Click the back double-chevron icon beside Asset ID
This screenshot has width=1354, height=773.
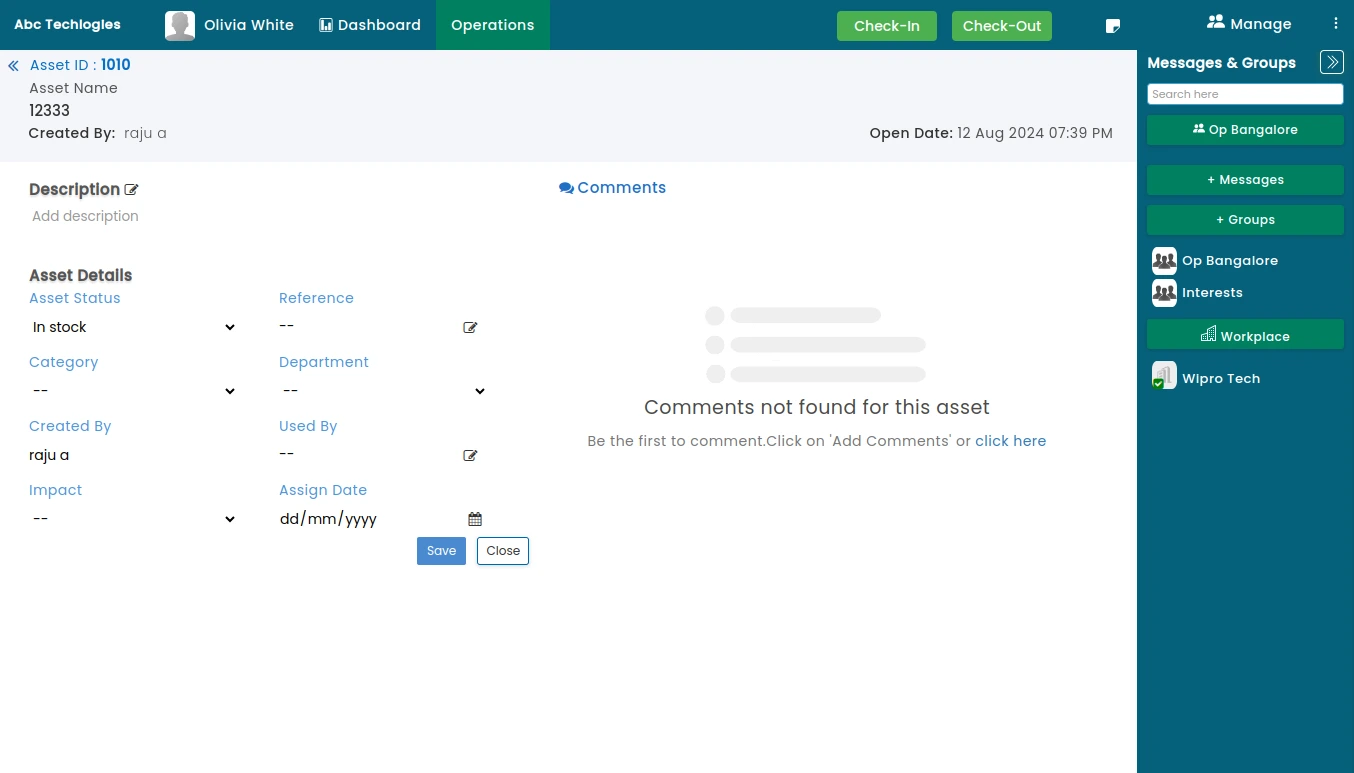tap(14, 66)
